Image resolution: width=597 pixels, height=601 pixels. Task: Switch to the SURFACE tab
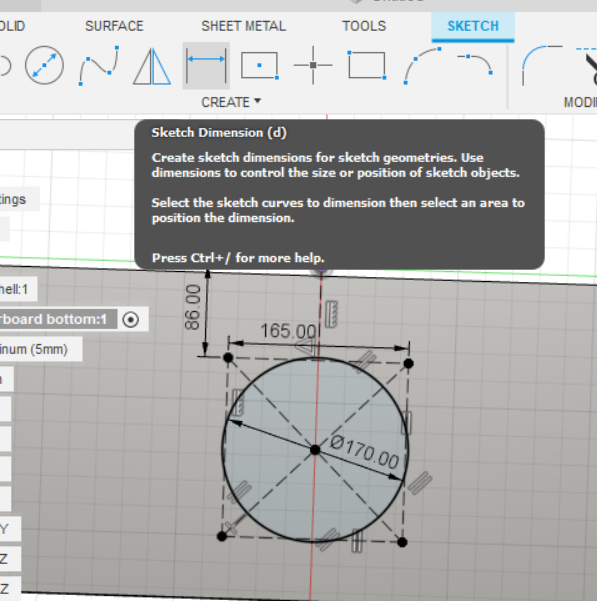pos(114,26)
